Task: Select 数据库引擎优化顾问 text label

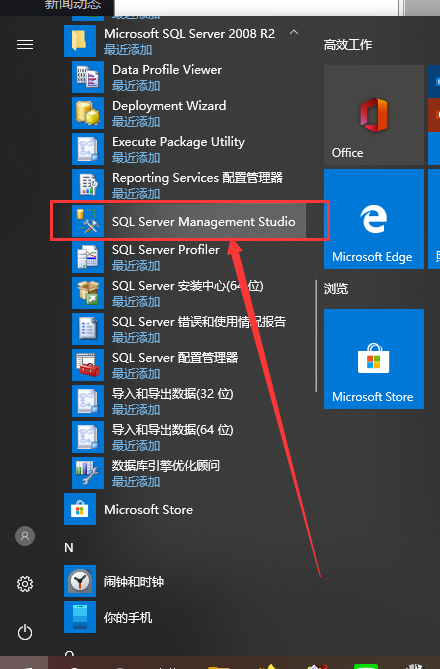Action: tap(166, 465)
